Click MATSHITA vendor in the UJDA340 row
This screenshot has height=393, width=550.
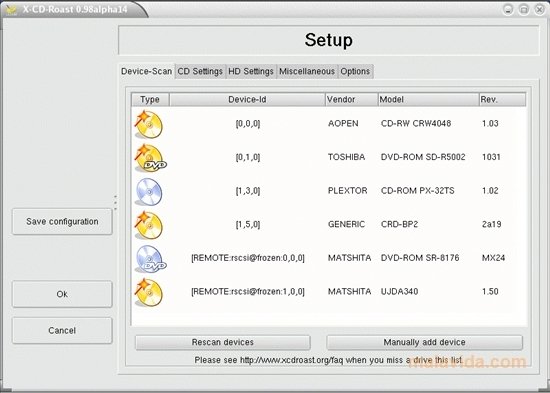(x=349, y=292)
